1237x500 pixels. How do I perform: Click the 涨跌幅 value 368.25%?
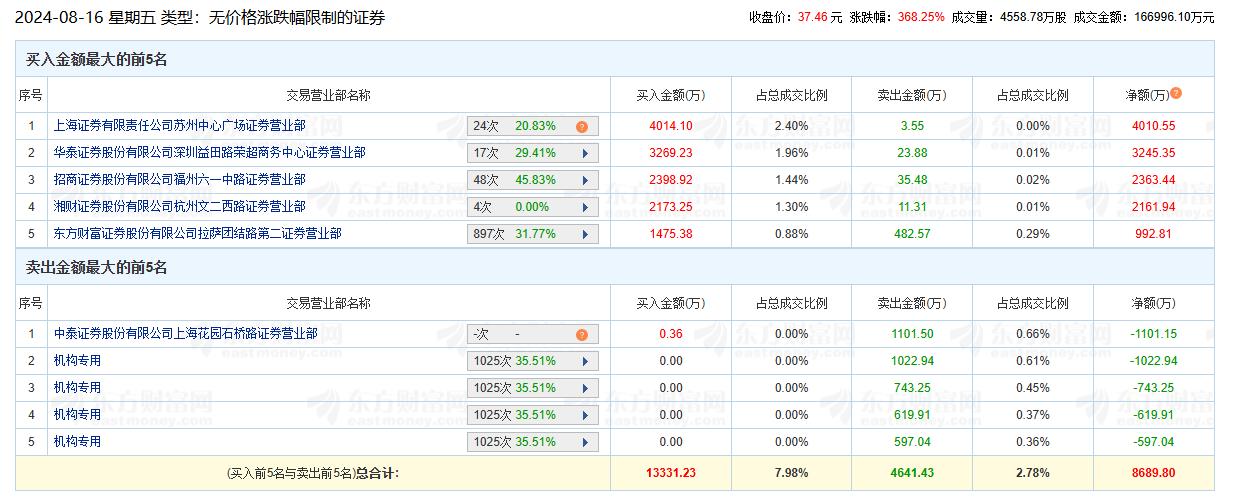920,17
